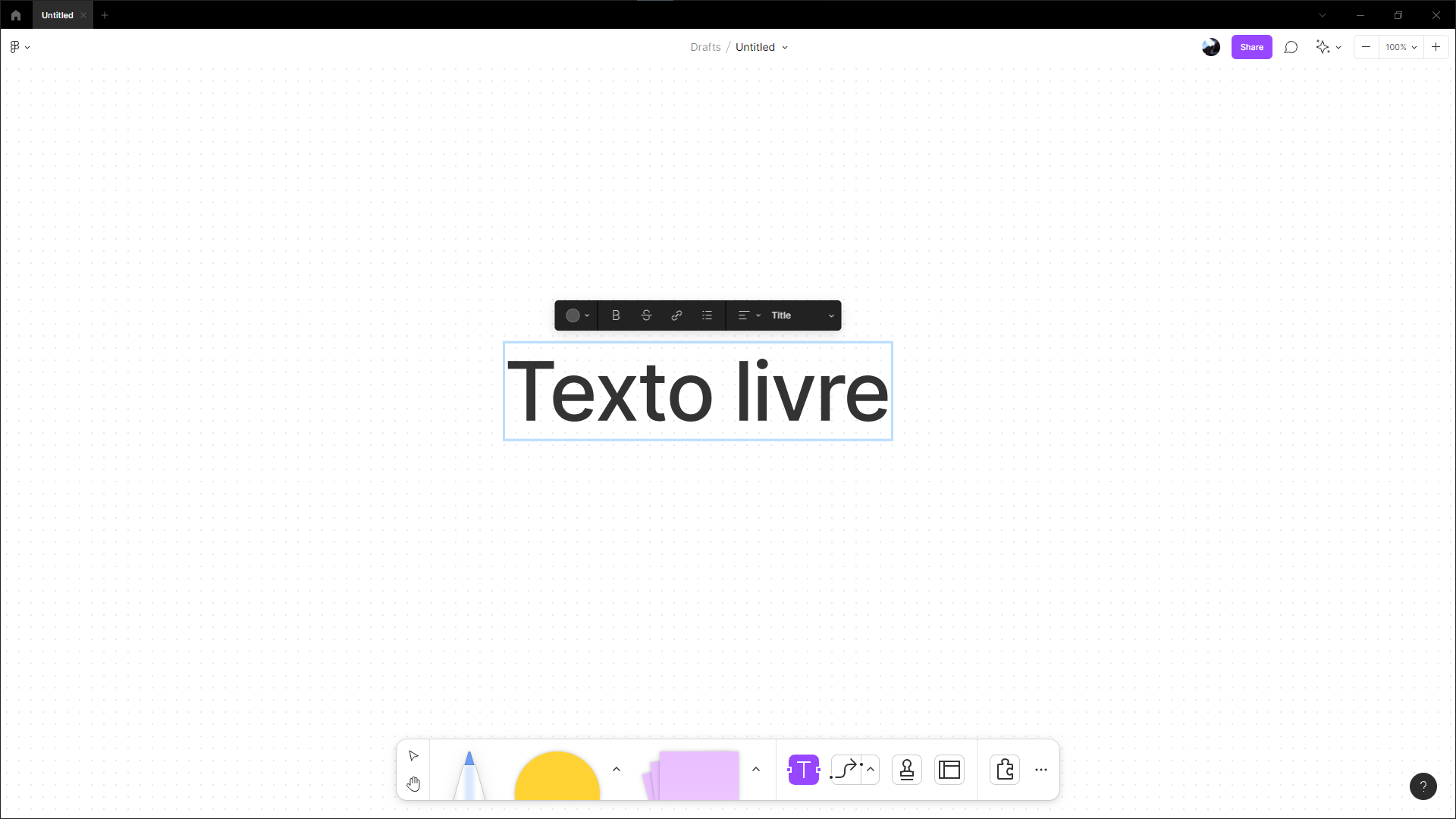Open the widgets and plugins panel
The width and height of the screenshot is (1456, 819).
[1005, 770]
